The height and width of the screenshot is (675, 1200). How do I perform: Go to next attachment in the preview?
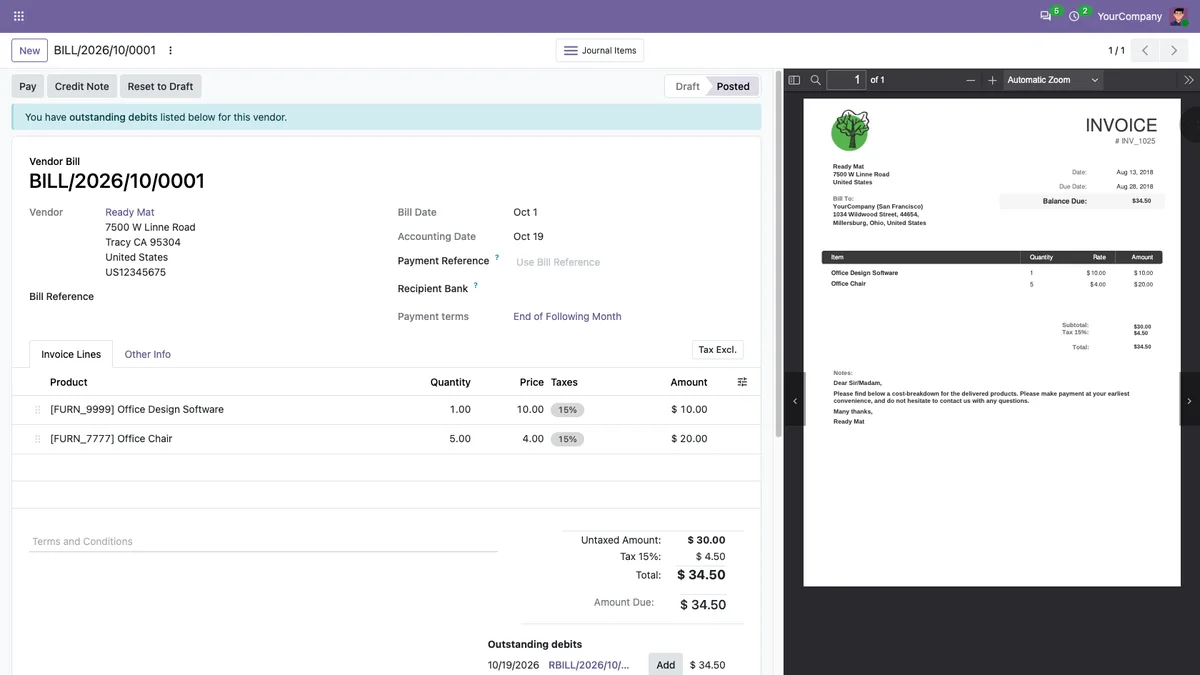pos(1189,401)
